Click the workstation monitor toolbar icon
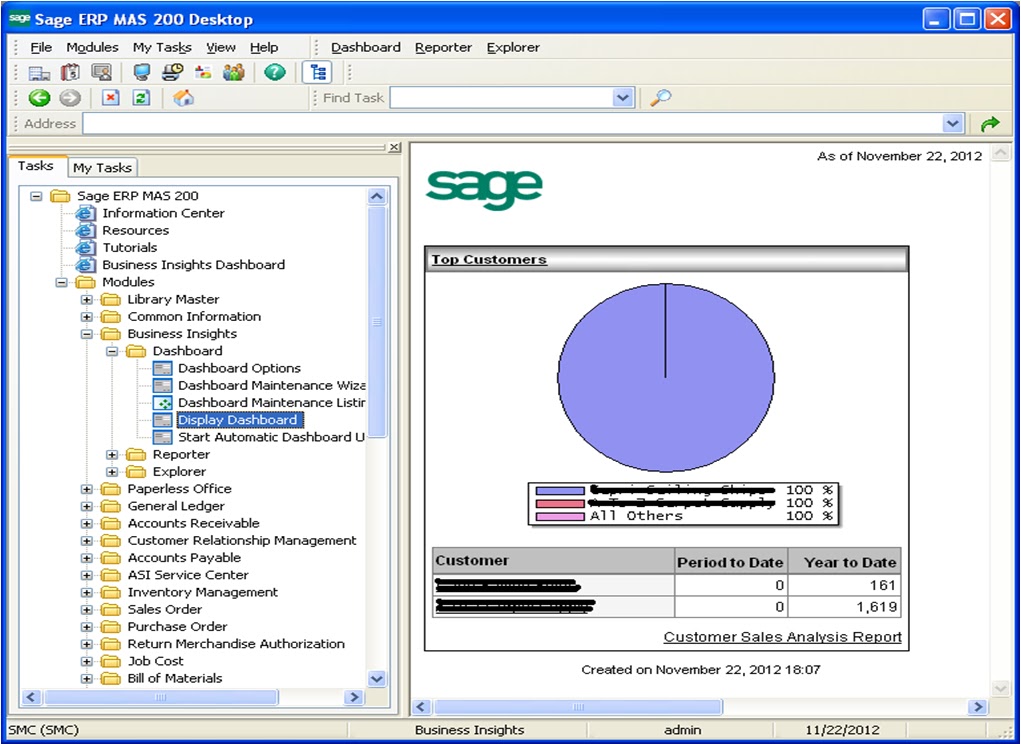 141,72
